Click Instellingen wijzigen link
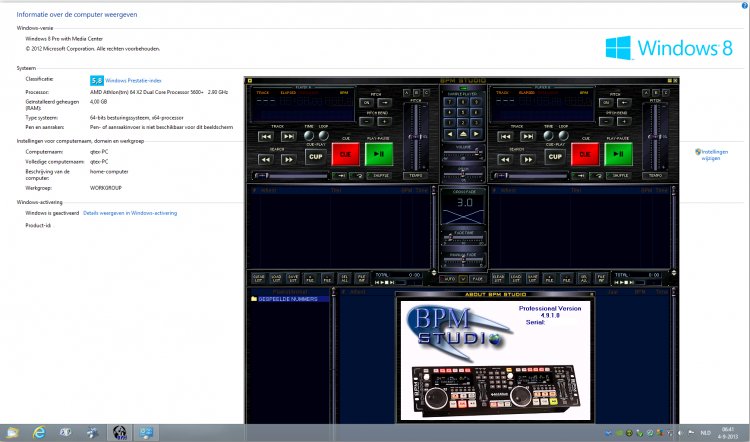Screen dimensions: 750x442 tap(714, 155)
